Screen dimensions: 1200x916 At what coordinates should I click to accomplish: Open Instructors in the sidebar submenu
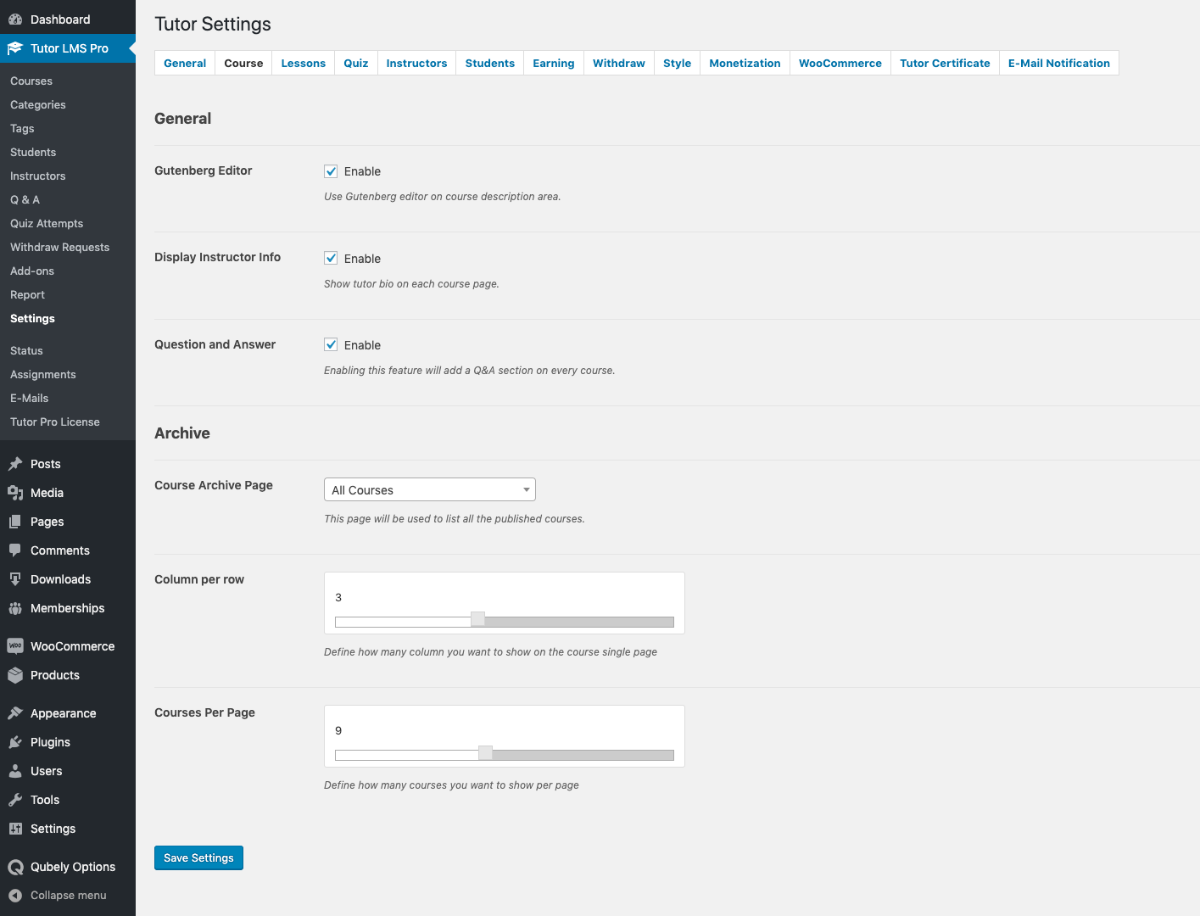[x=38, y=176]
